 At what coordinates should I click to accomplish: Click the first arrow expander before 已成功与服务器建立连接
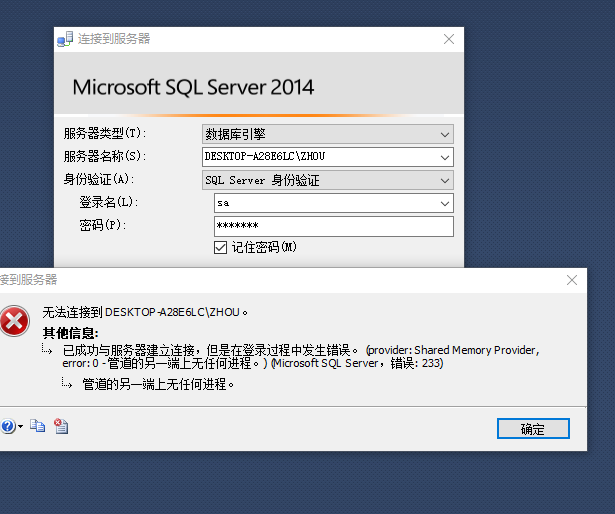tap(47, 349)
